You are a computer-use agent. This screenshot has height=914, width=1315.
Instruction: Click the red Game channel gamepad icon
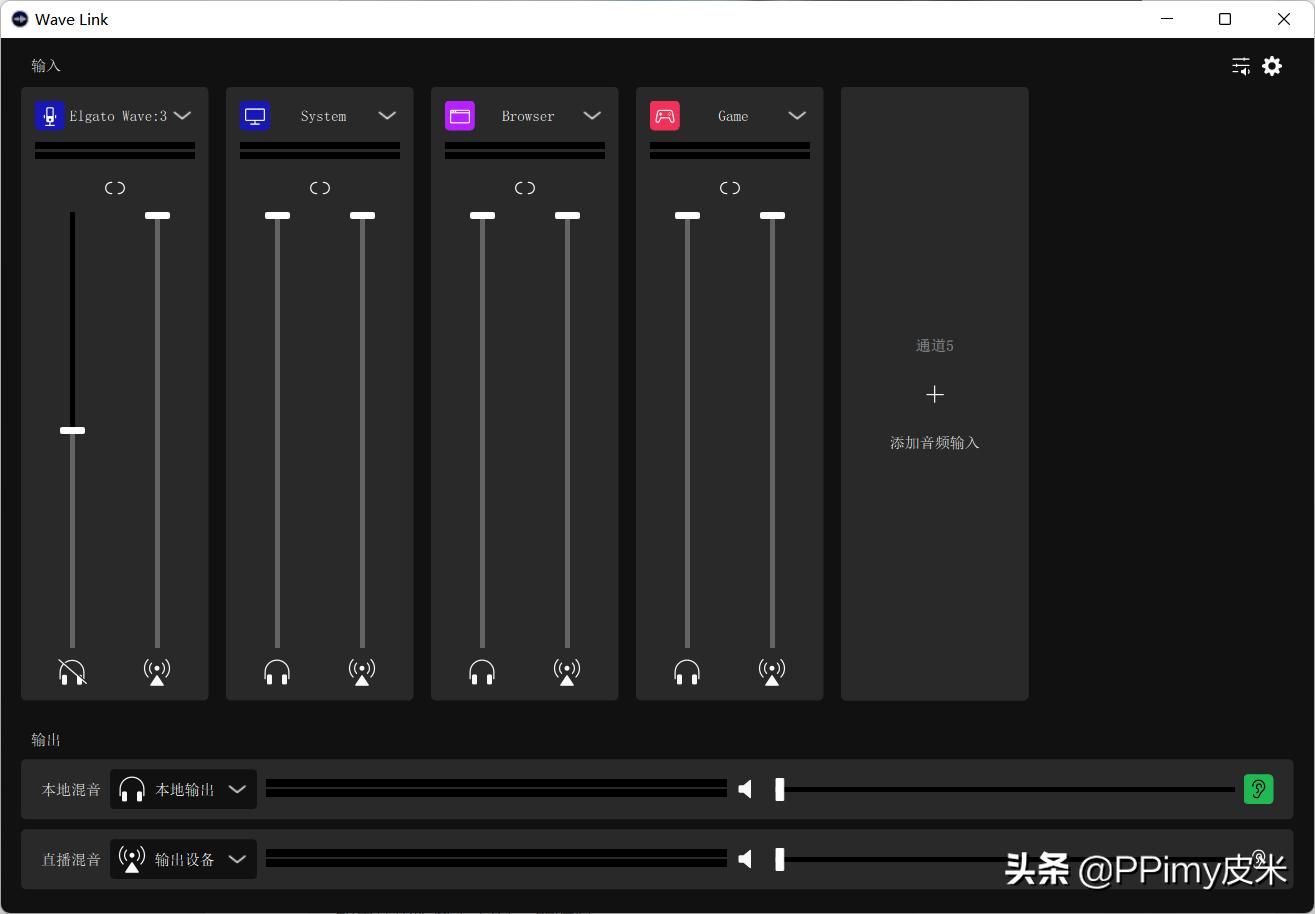tap(665, 115)
